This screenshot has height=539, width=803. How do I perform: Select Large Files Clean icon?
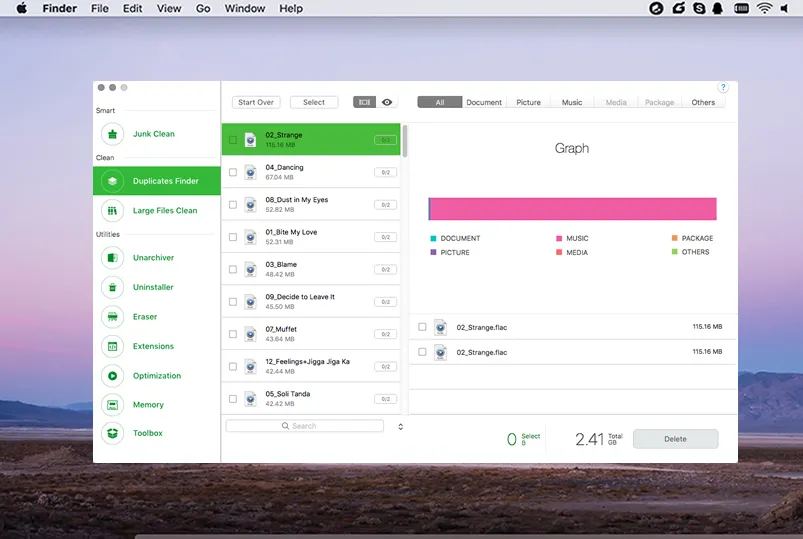(113, 211)
